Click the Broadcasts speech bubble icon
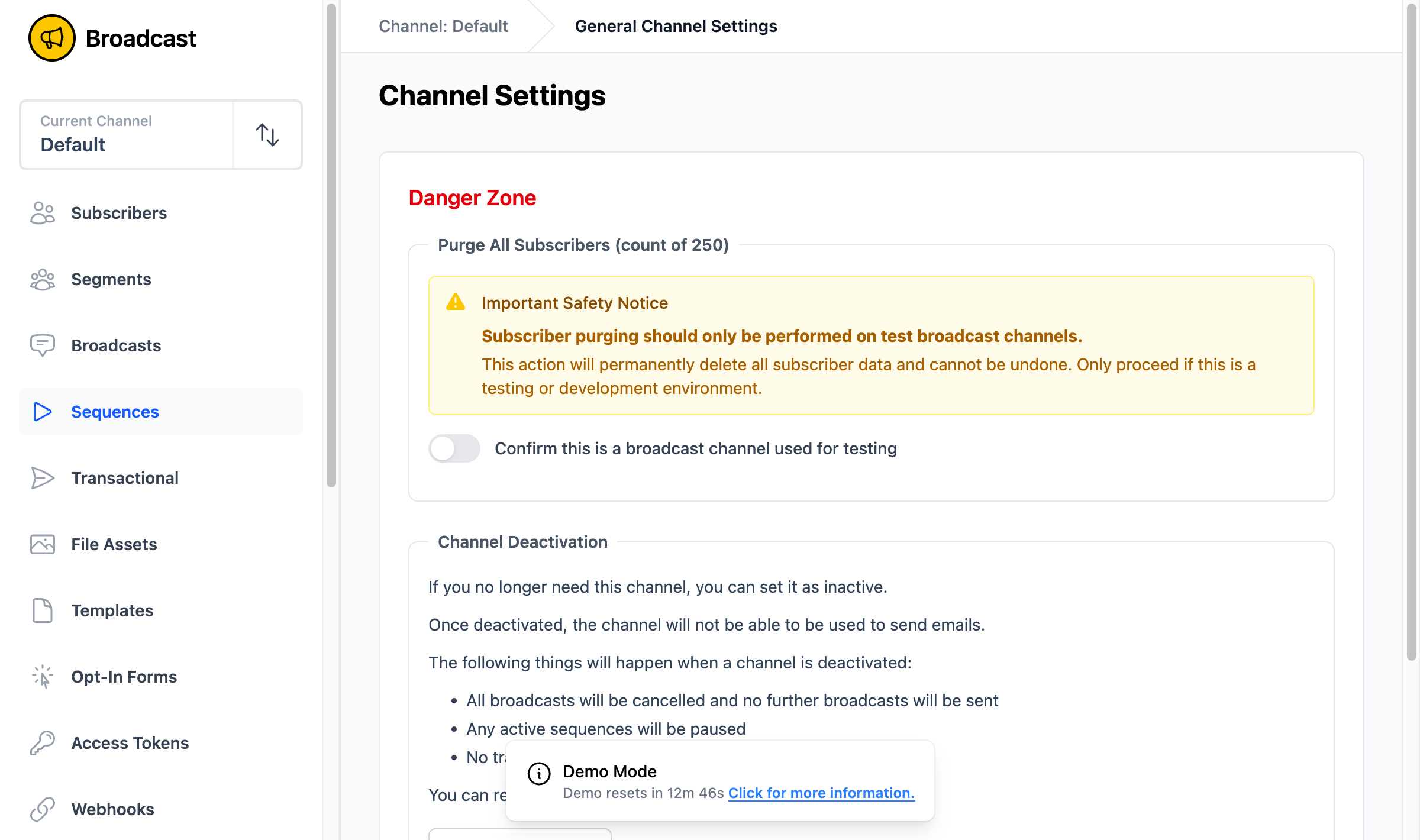This screenshot has width=1420, height=840. coord(43,345)
